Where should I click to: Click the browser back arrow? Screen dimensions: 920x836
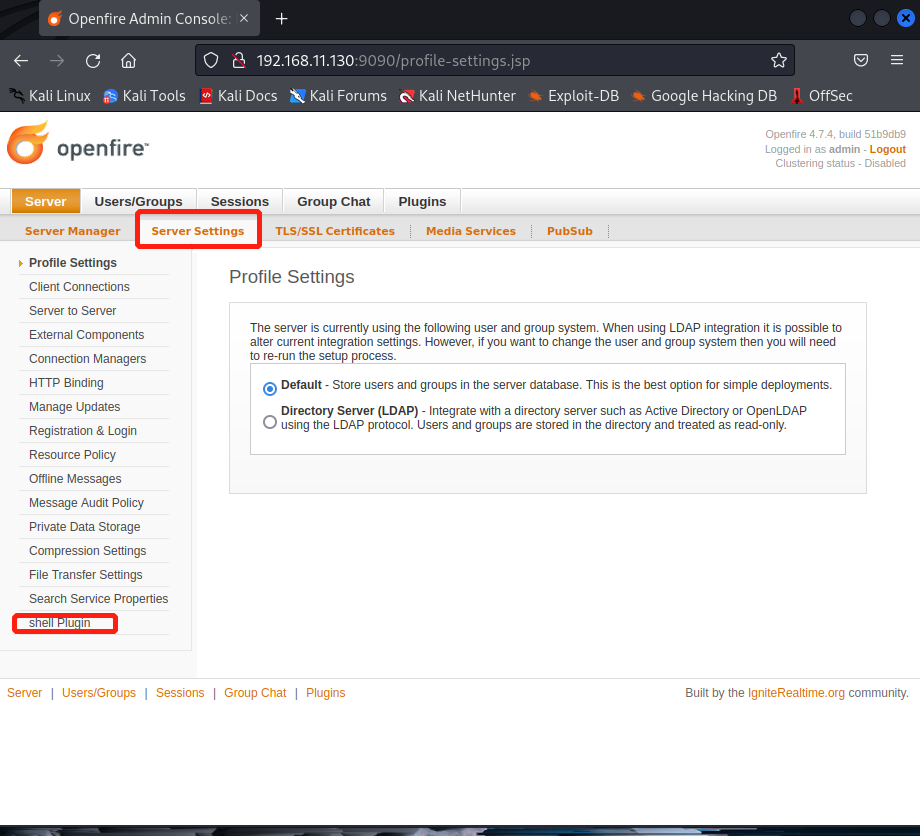coord(21,60)
